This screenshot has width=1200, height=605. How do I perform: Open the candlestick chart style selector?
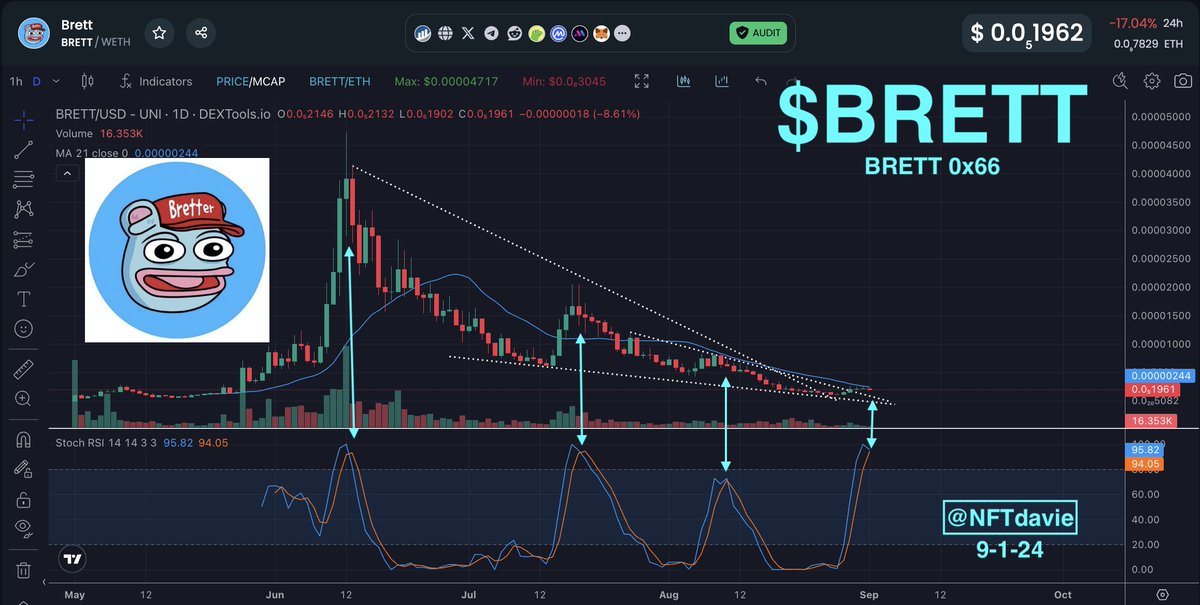click(x=86, y=81)
